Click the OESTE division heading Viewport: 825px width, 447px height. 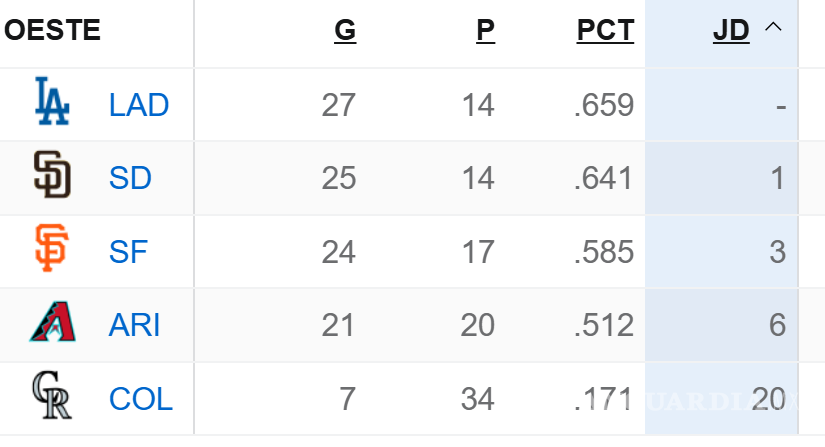53,31
